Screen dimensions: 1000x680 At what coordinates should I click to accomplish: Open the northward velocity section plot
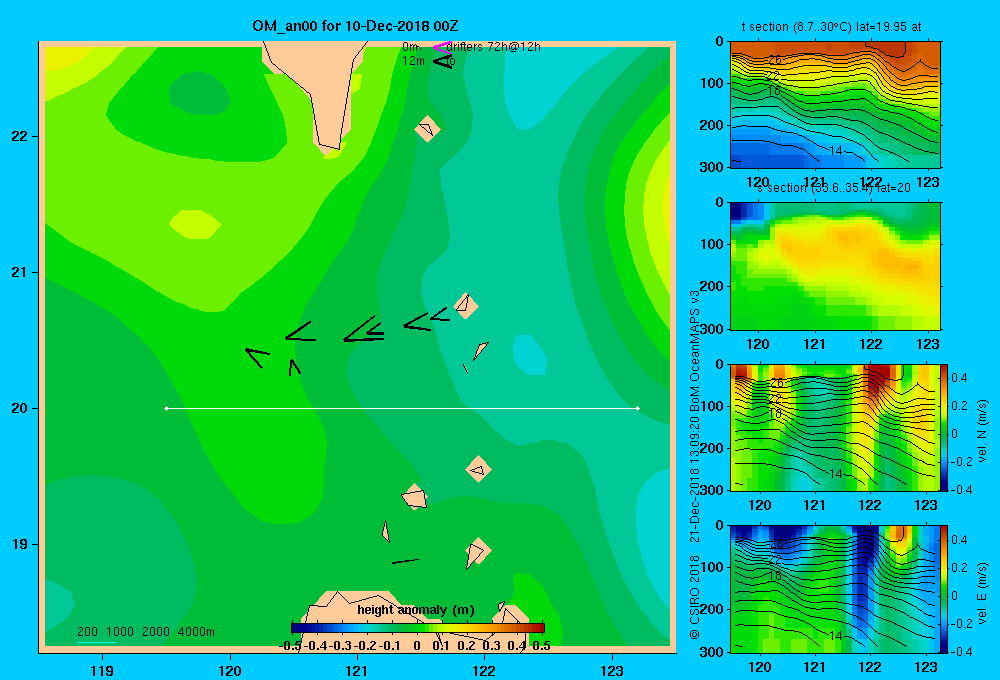point(835,427)
